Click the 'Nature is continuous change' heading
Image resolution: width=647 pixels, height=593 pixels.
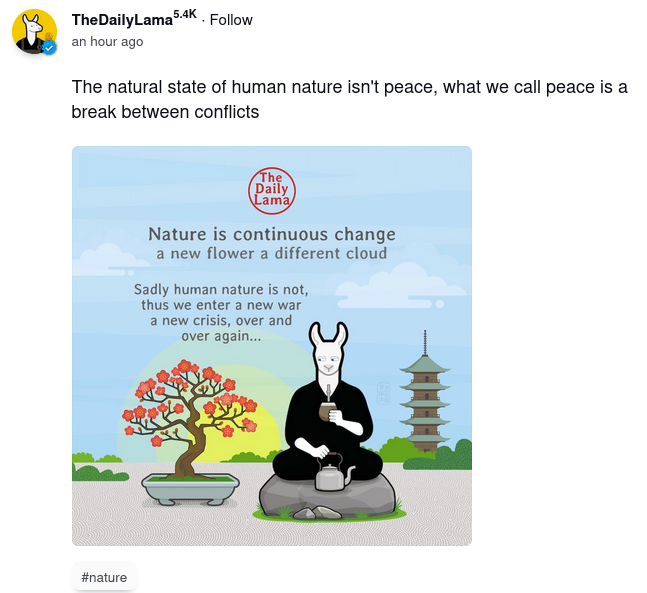[272, 234]
